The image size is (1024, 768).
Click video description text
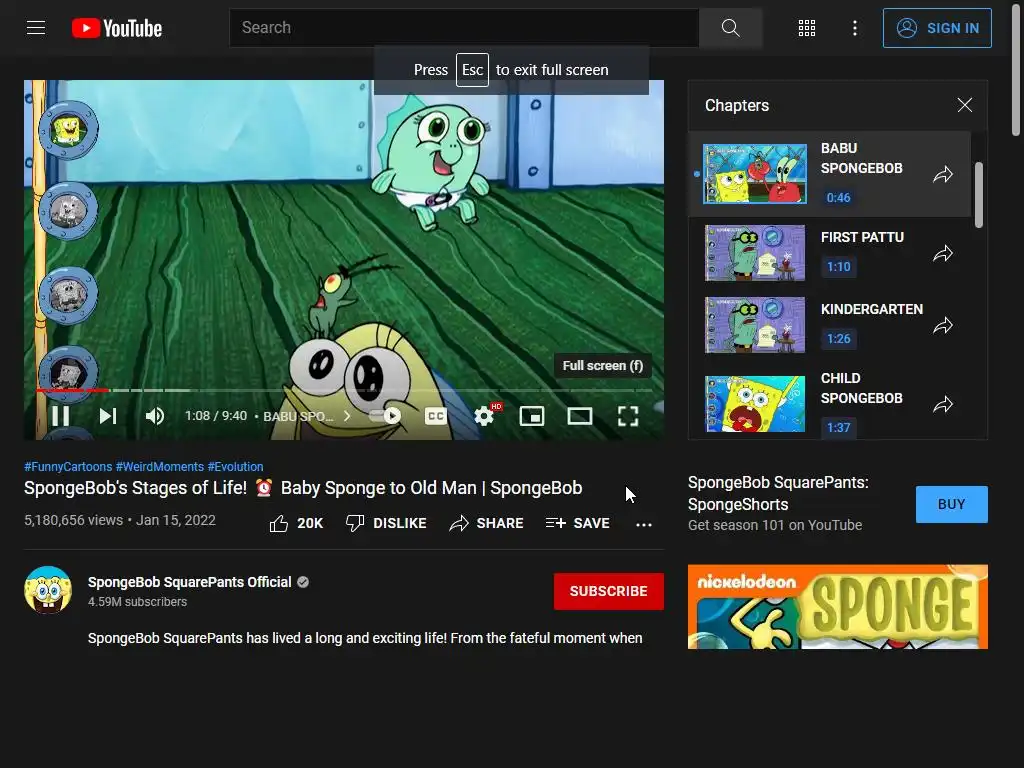click(x=365, y=638)
